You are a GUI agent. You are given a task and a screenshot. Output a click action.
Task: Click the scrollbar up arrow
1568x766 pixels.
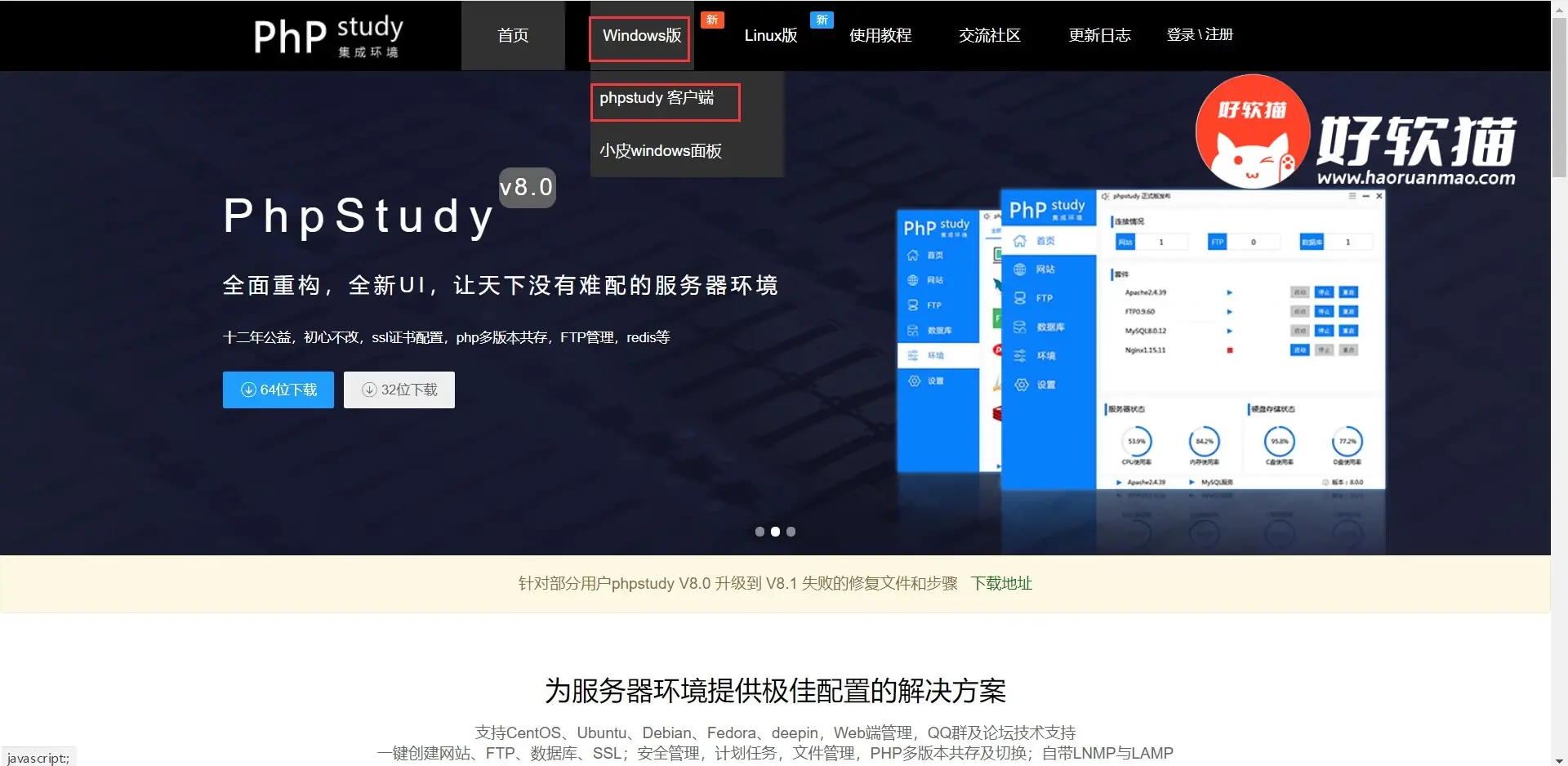(x=1559, y=7)
